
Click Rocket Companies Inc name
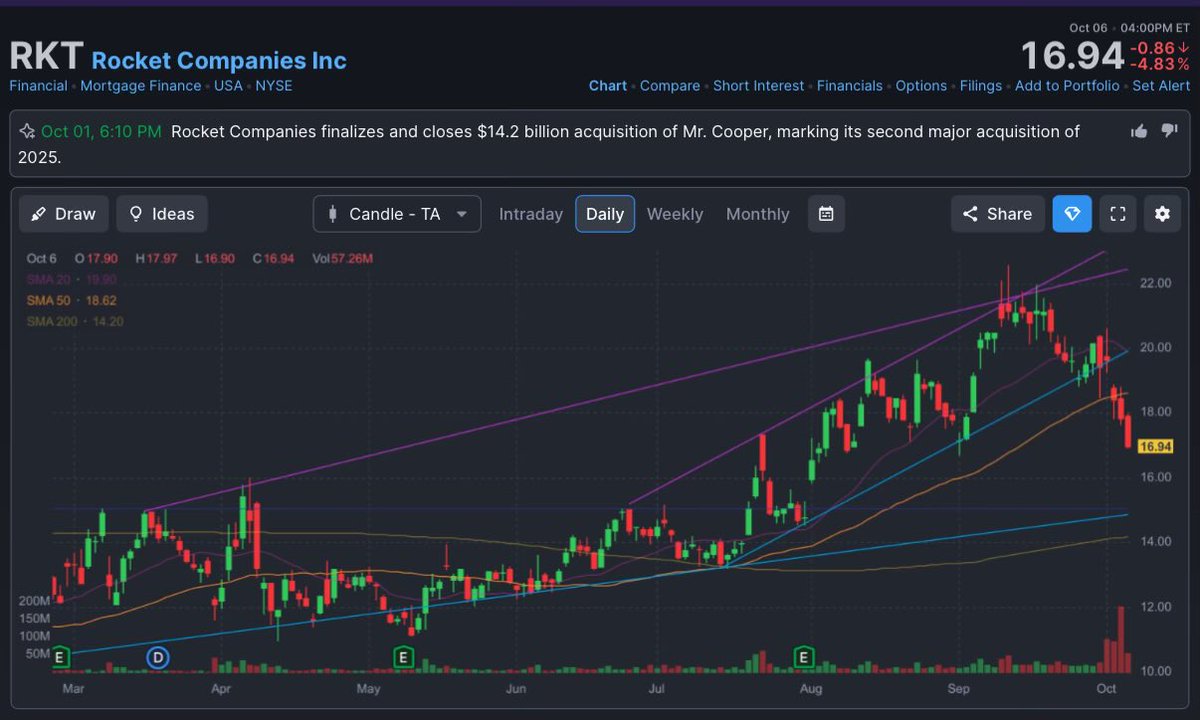pyautogui.click(x=219, y=61)
